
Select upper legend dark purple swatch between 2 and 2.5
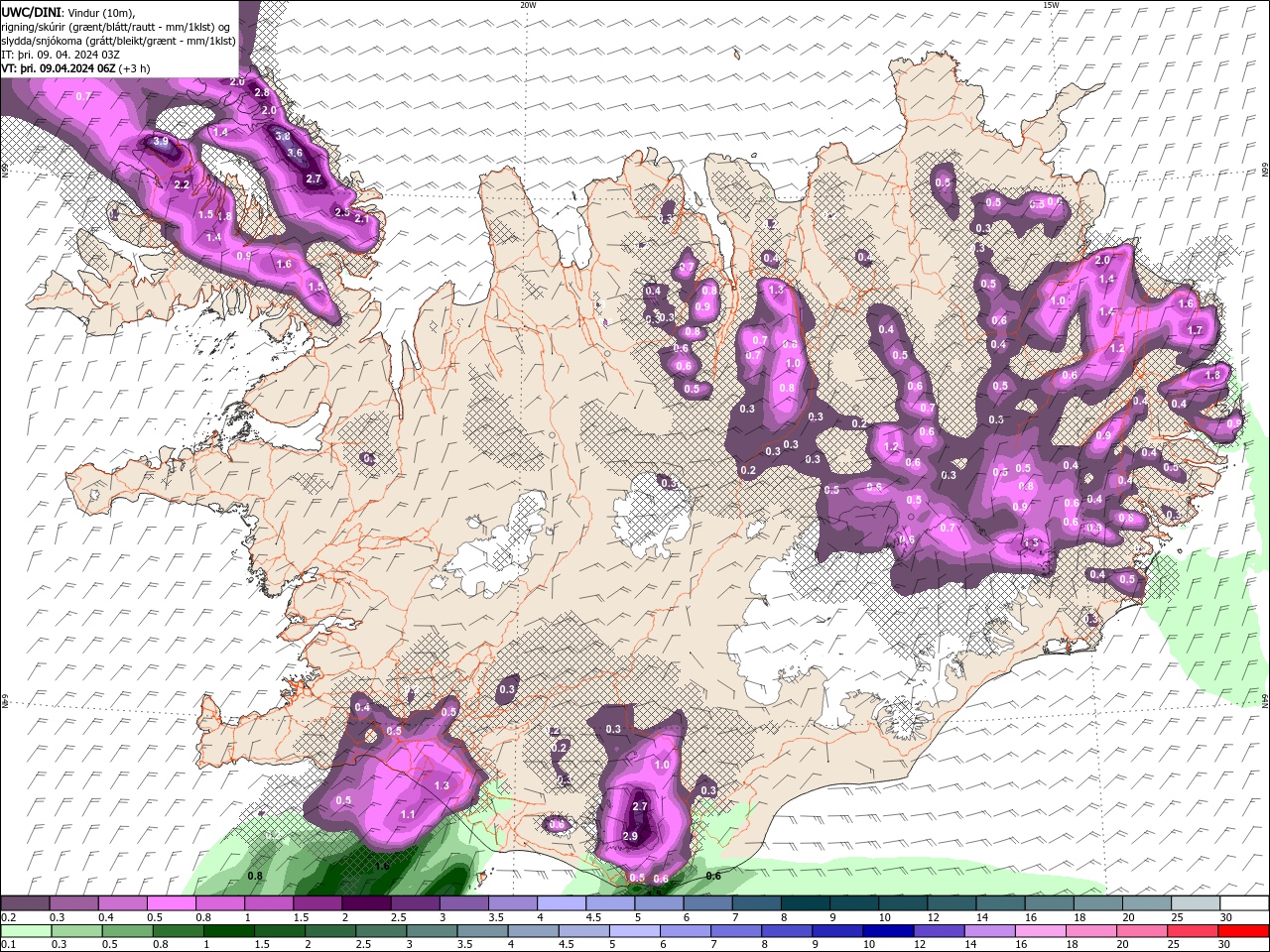pos(366,903)
